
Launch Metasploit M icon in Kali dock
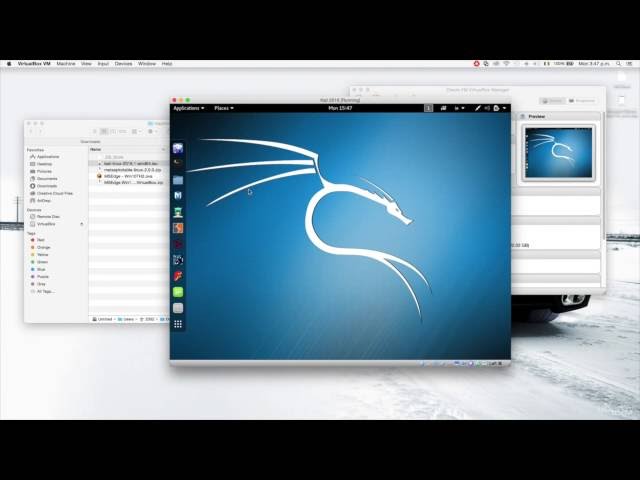click(x=178, y=196)
